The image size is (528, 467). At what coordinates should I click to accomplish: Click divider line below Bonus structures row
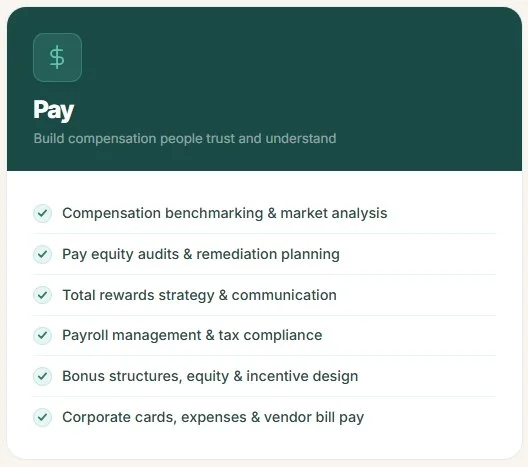(264, 397)
